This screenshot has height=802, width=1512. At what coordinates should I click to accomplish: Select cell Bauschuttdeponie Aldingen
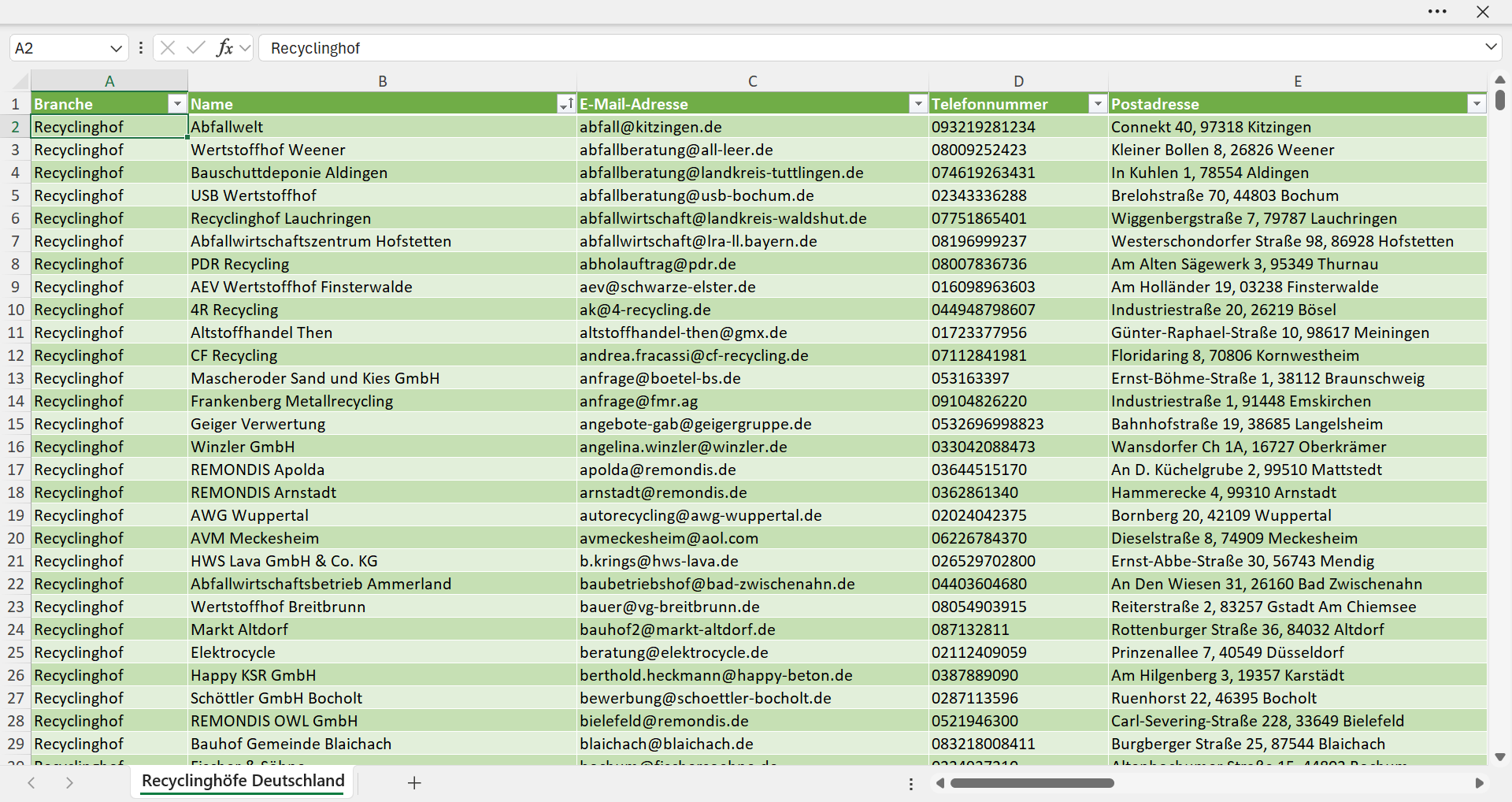coord(383,173)
